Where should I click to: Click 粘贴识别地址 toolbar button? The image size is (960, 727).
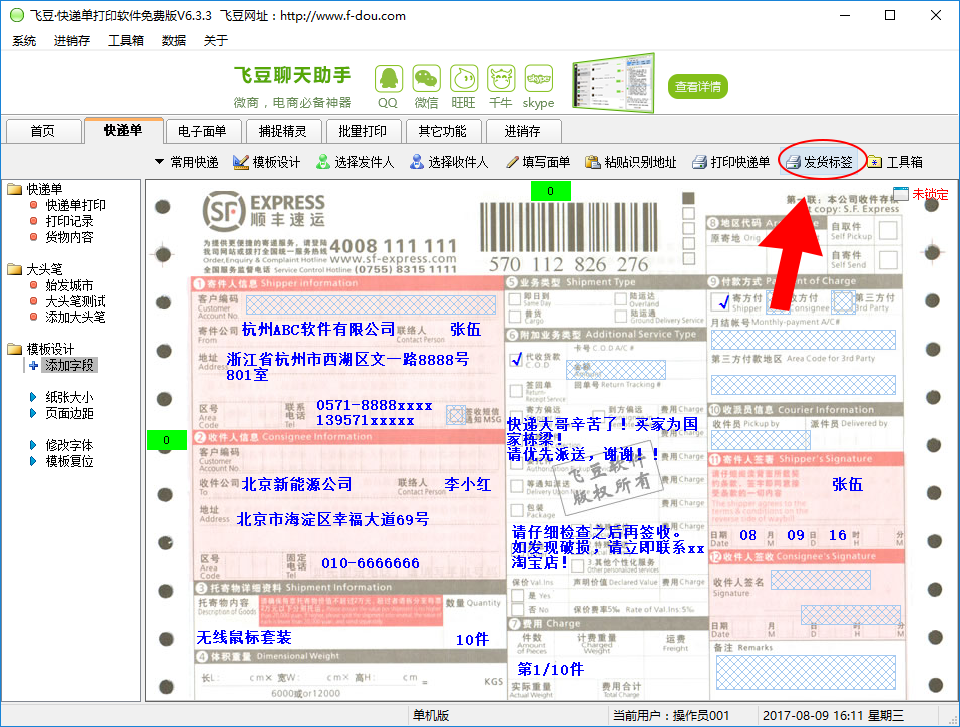[x=631, y=162]
